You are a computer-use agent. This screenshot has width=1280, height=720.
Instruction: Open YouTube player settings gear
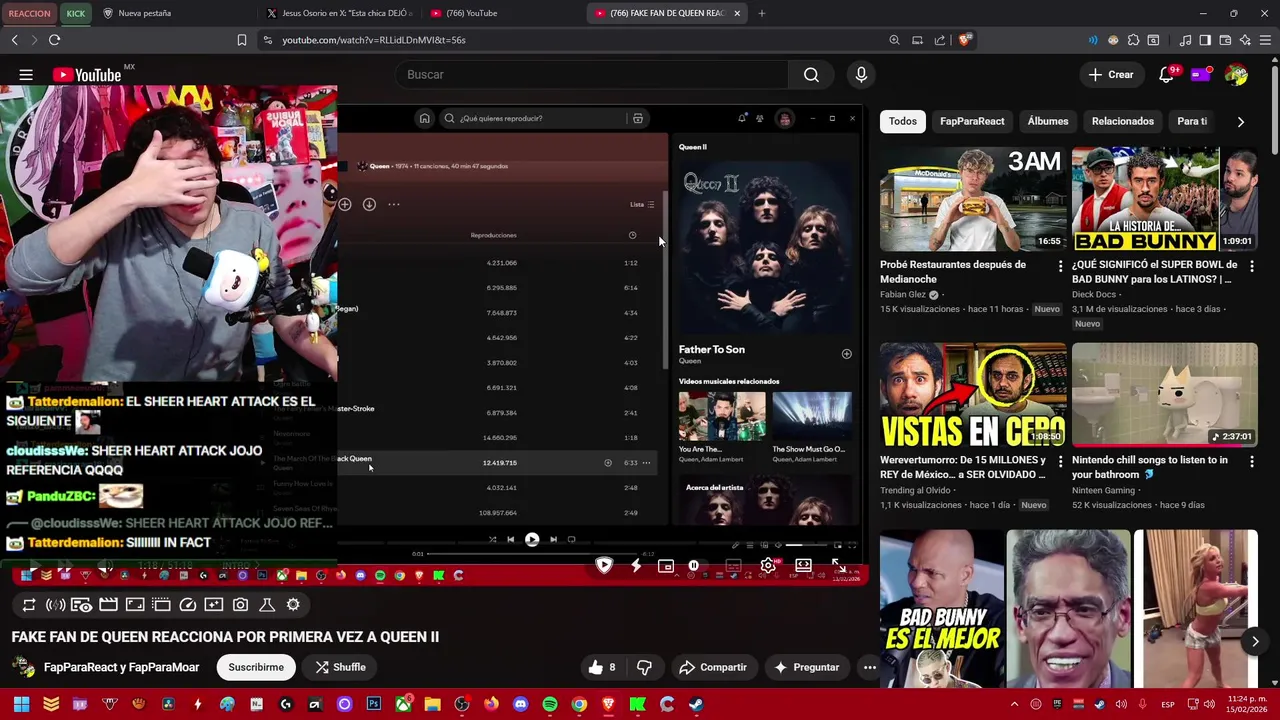(768, 566)
